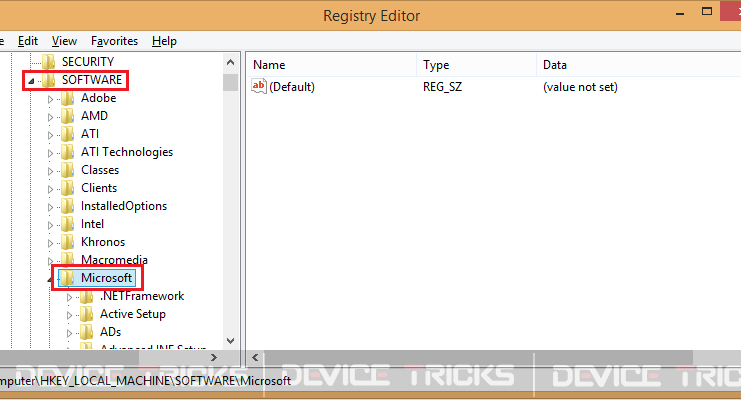Open the Edit menu
The image size is (741, 400).
click(28, 41)
